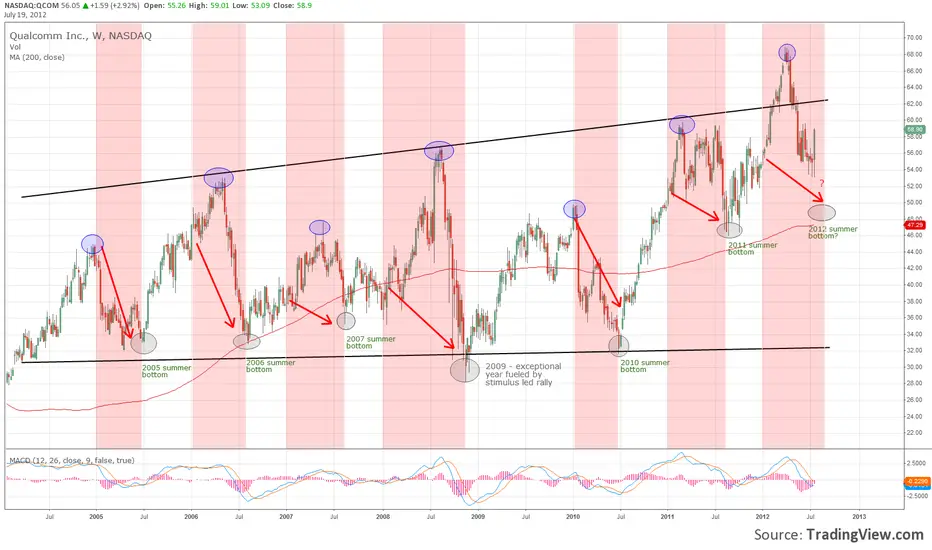Select the 2006 summer bottom annotation

tap(270, 366)
